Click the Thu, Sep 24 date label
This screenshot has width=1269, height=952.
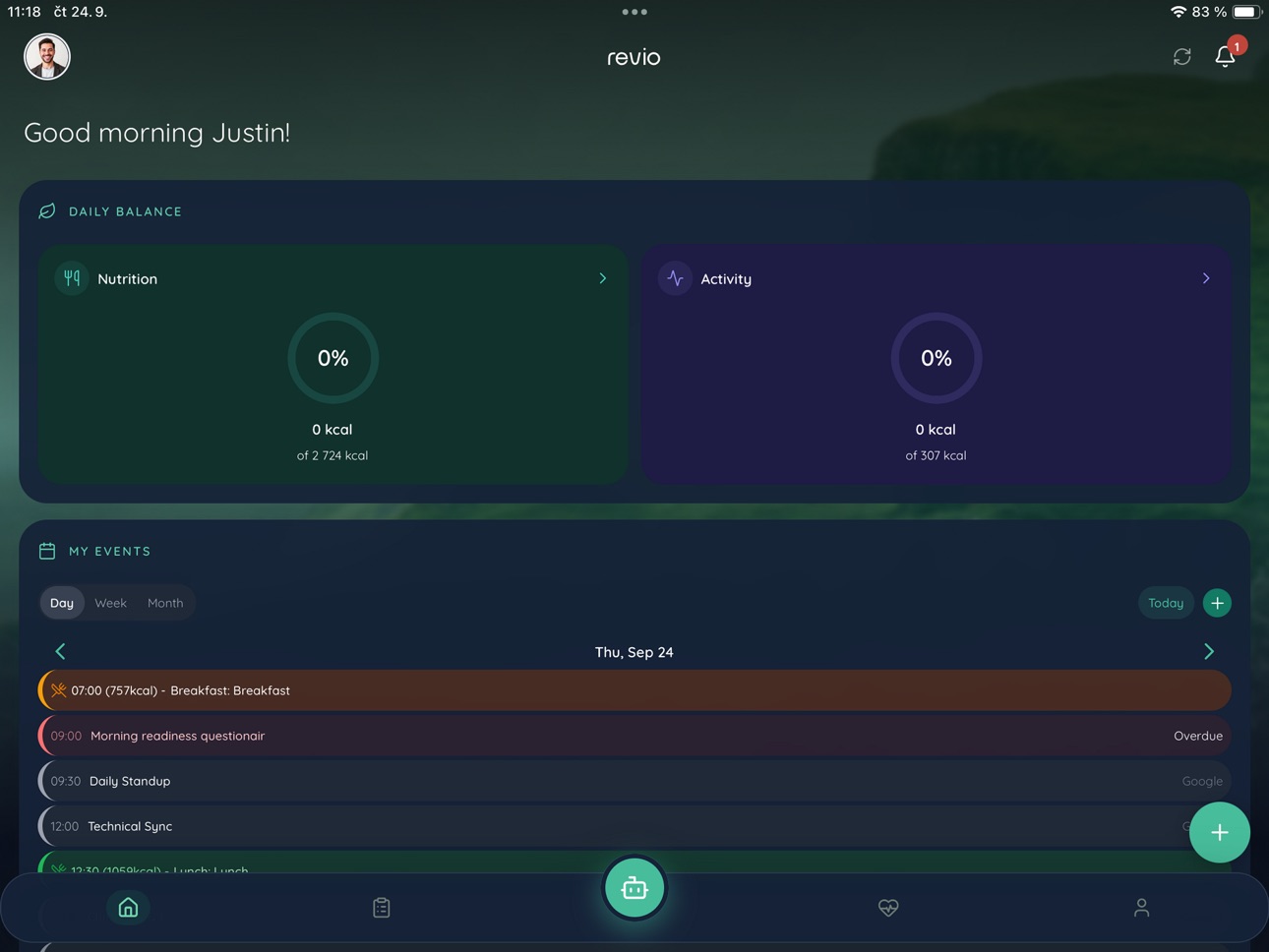634,652
